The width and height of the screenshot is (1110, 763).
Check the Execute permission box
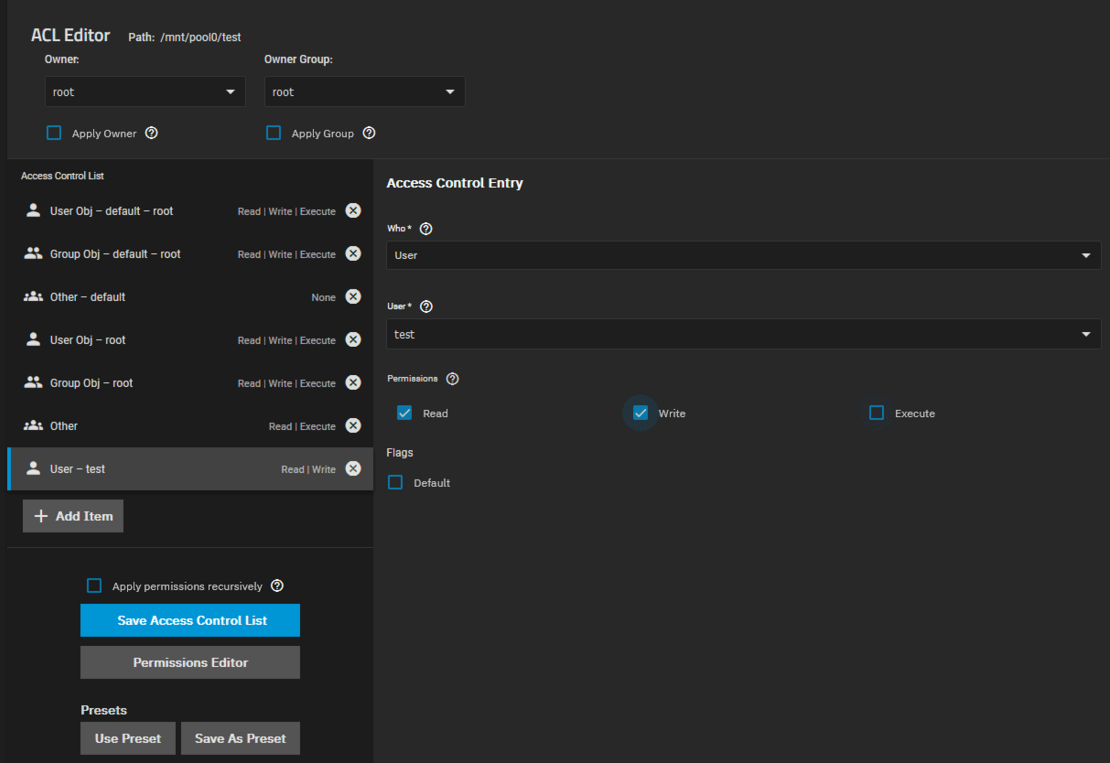tap(876, 412)
